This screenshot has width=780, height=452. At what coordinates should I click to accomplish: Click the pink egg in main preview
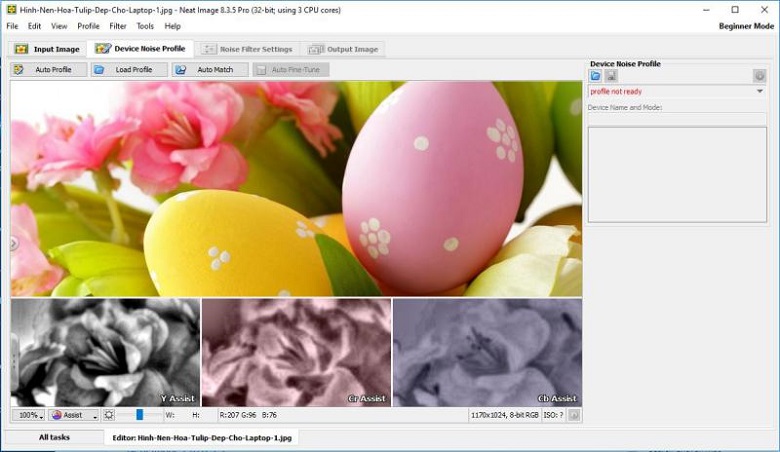coord(432,186)
